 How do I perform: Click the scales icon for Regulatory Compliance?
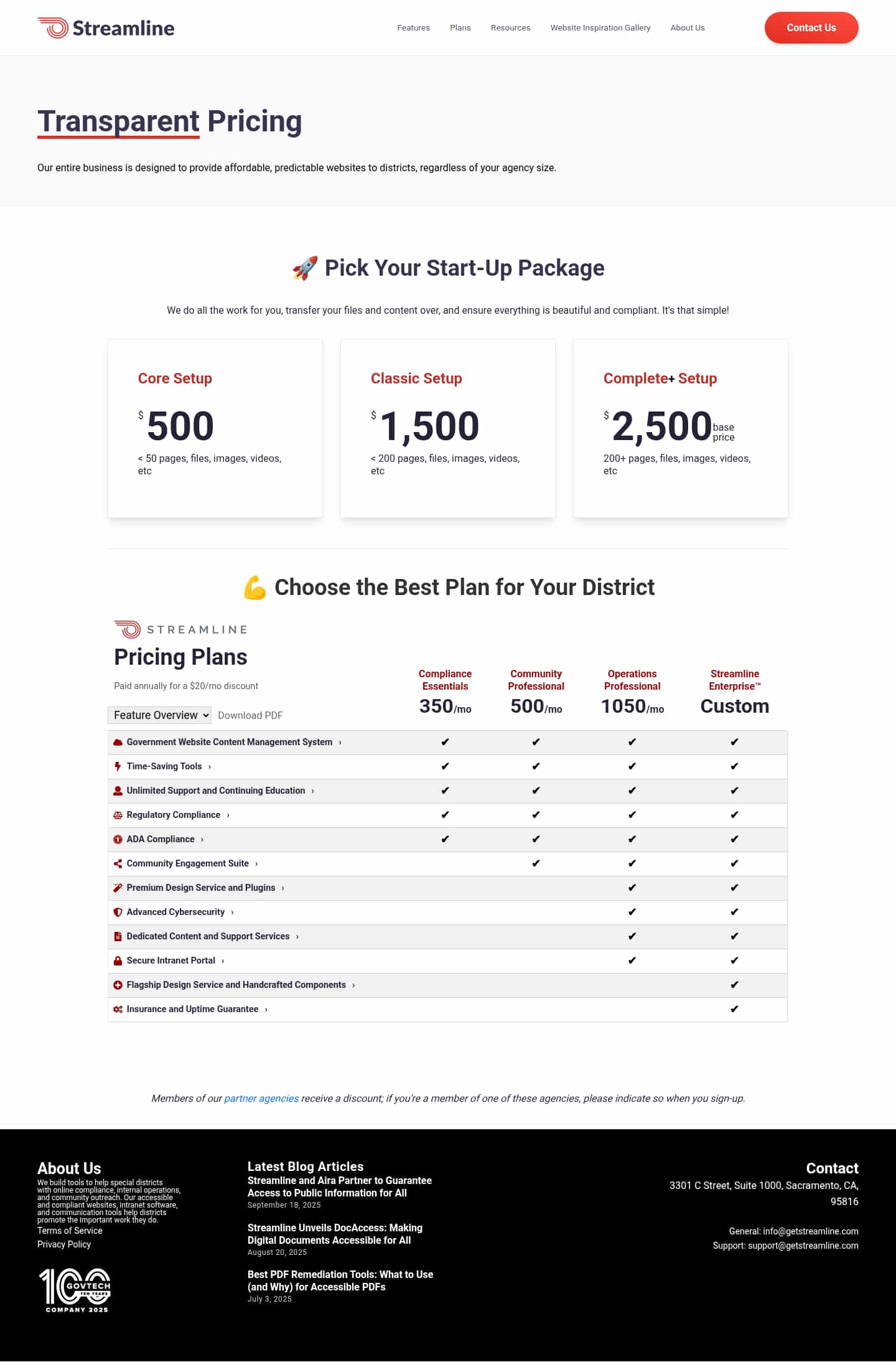(x=118, y=815)
